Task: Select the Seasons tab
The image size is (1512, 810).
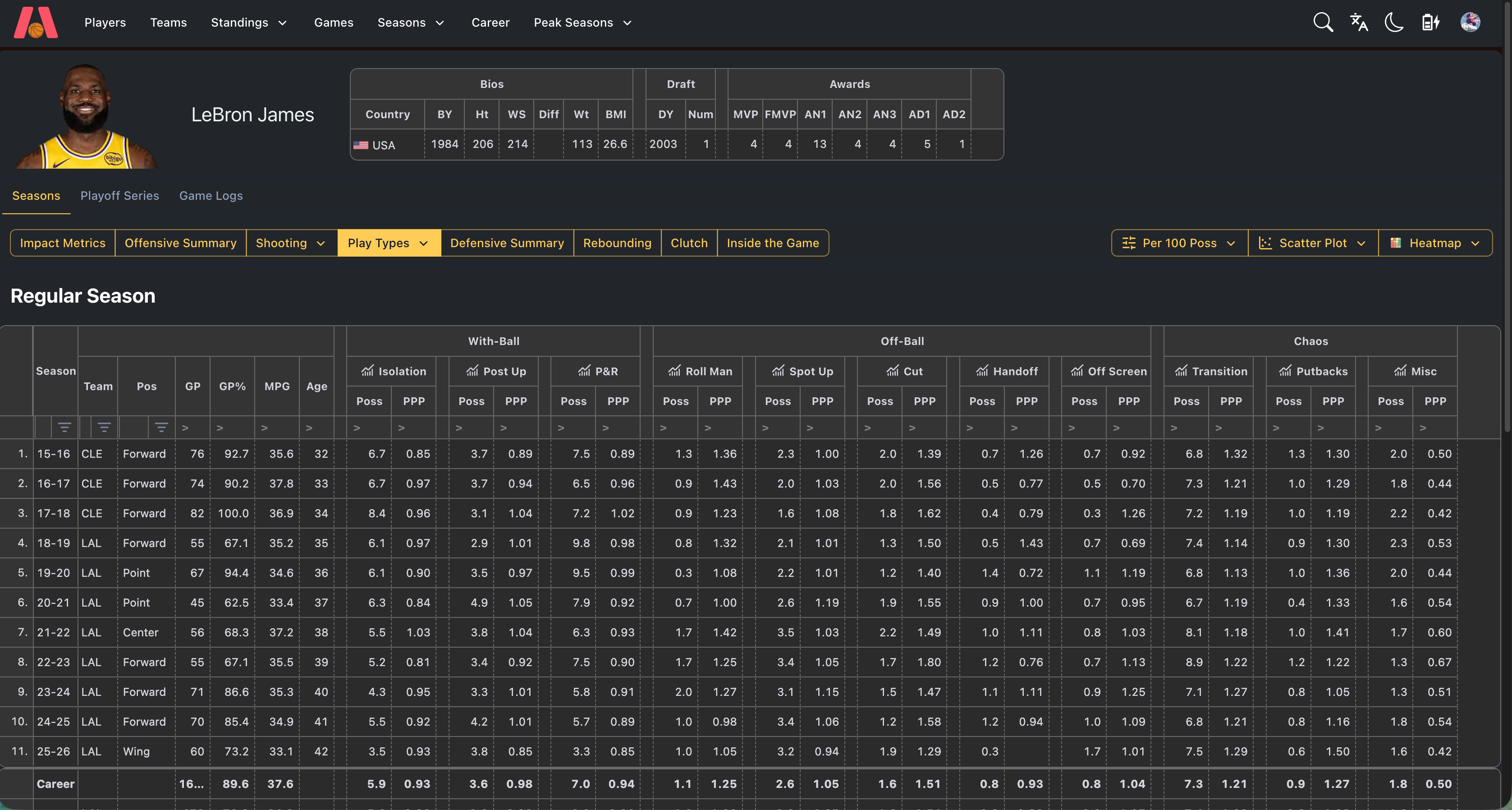Action: (36, 196)
